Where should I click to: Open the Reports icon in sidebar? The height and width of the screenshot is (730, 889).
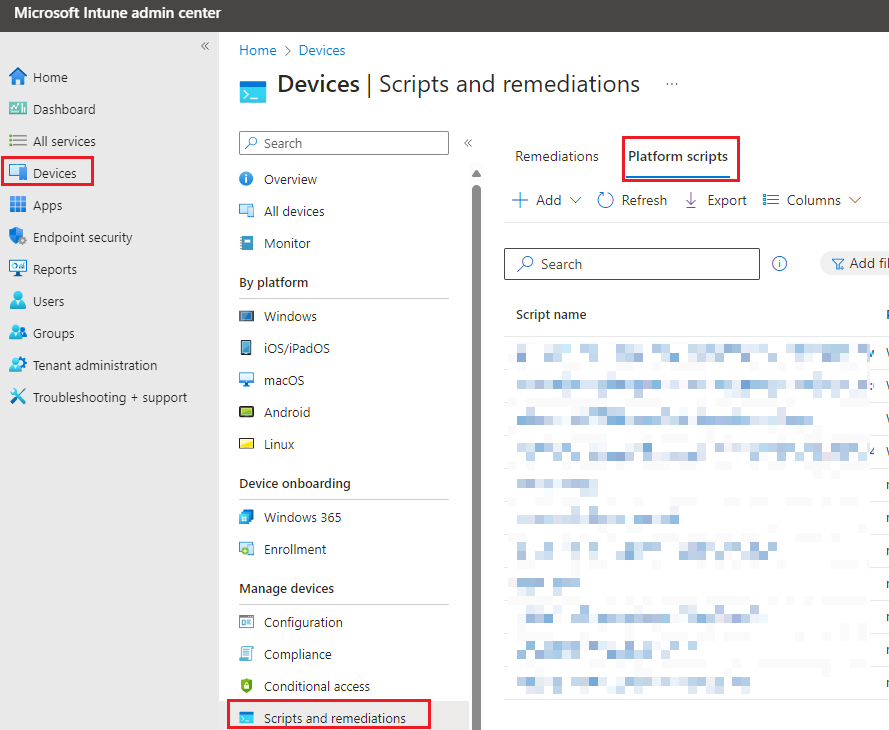(18, 269)
